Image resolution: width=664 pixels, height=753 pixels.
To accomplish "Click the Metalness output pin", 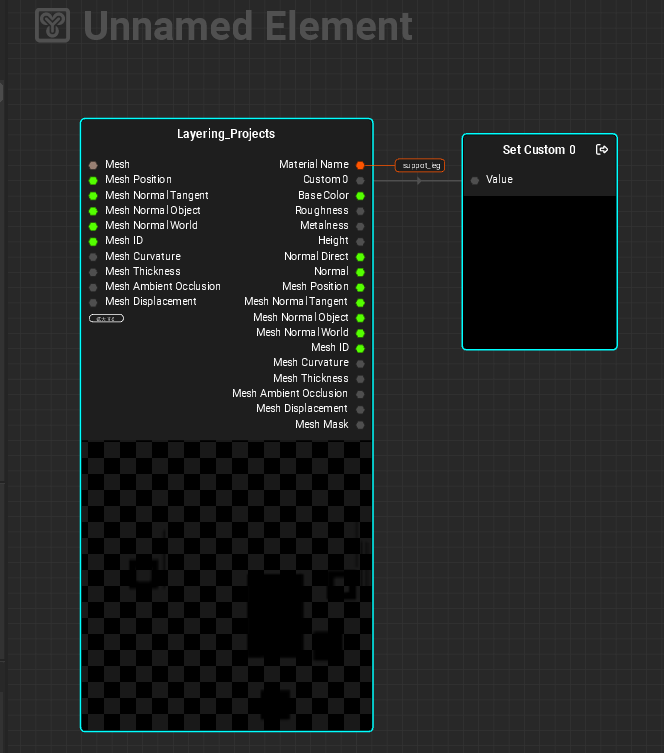I will tap(360, 226).
